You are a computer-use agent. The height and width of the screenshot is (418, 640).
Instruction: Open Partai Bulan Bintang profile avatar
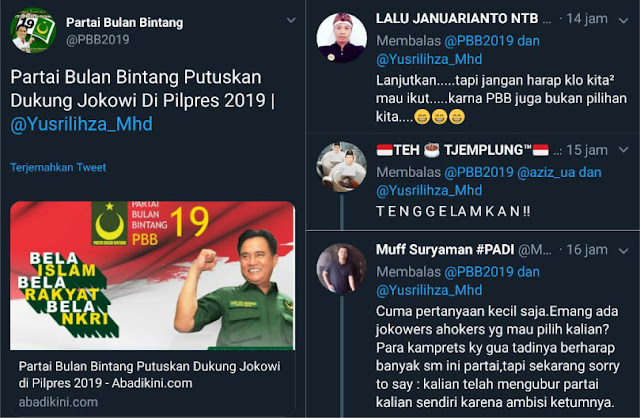tap(33, 31)
